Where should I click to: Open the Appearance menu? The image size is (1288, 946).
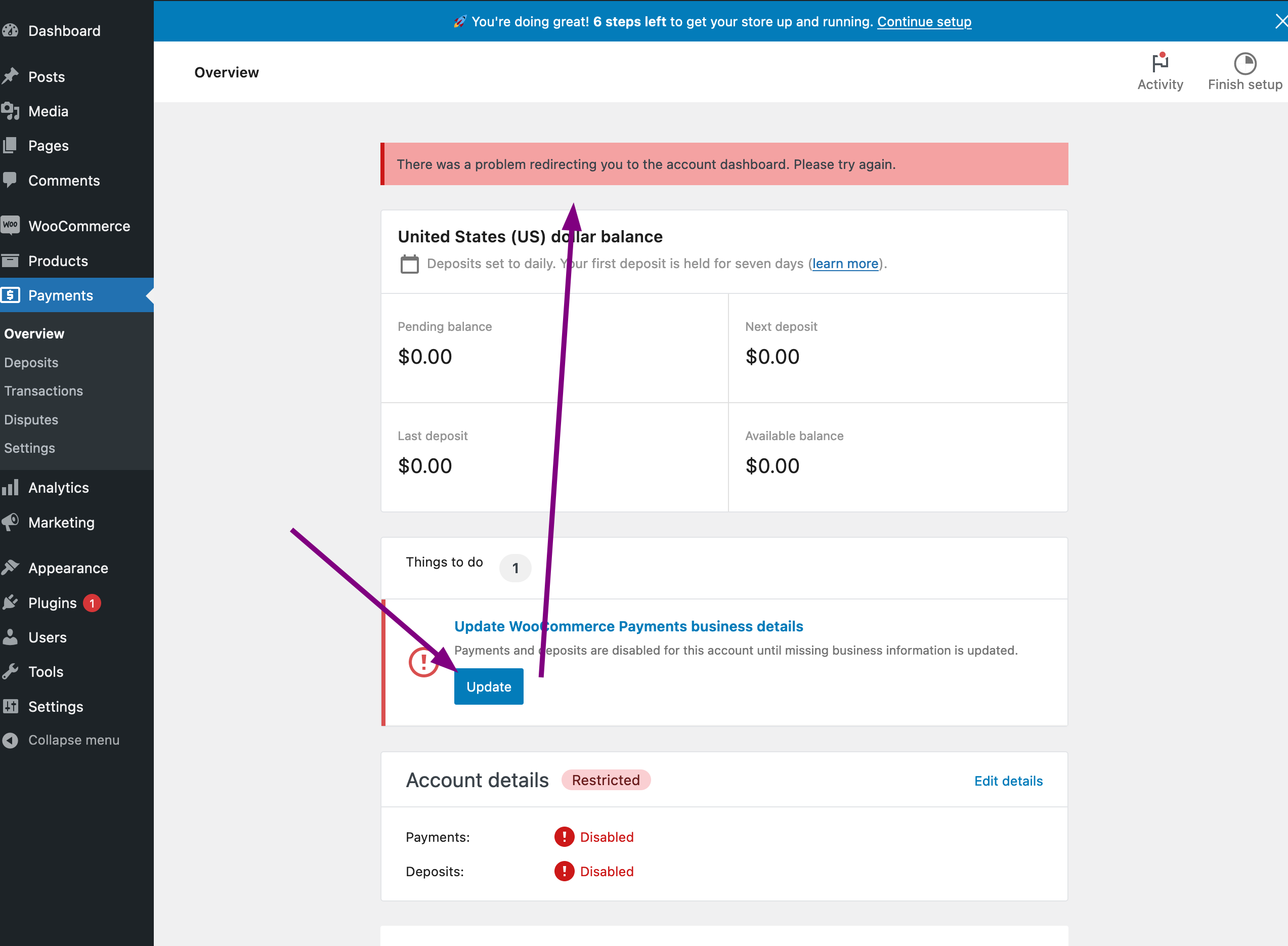click(68, 568)
